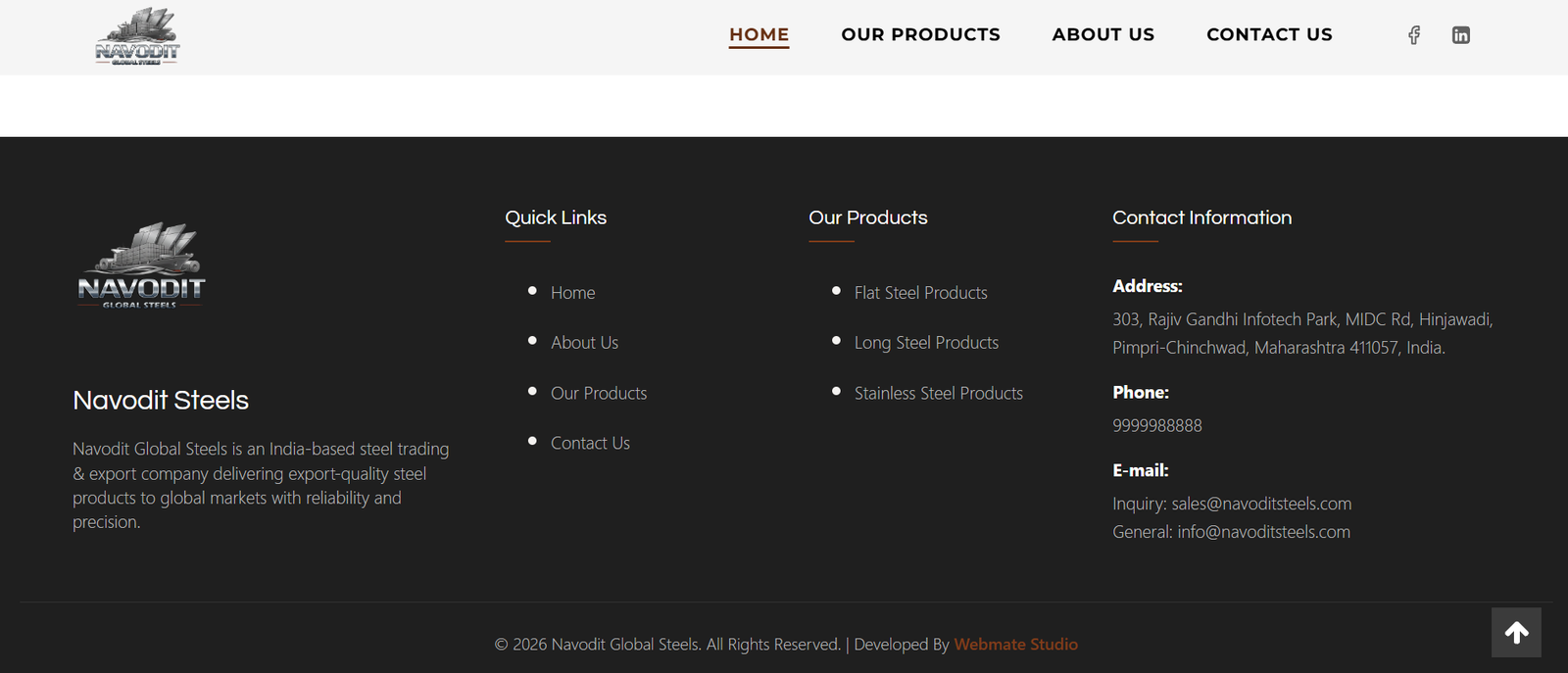Click the phone number 9999988888

tap(1156, 426)
